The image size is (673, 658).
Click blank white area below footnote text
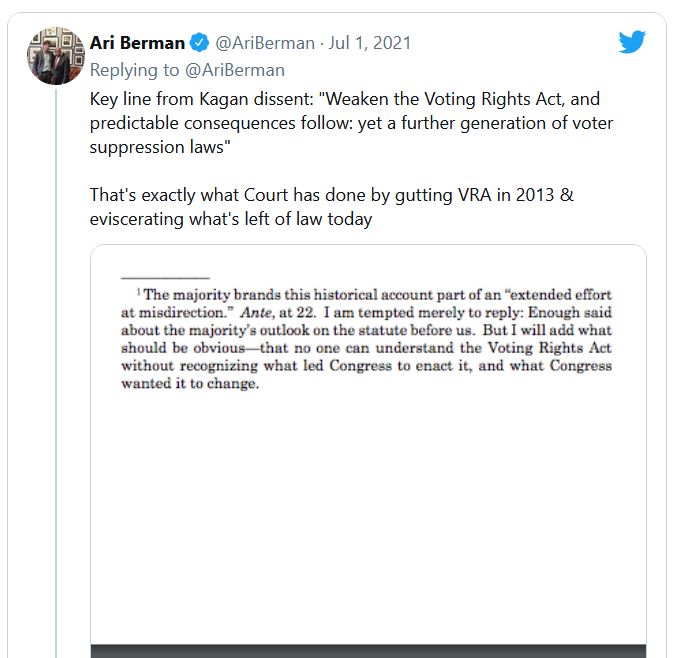(368, 515)
